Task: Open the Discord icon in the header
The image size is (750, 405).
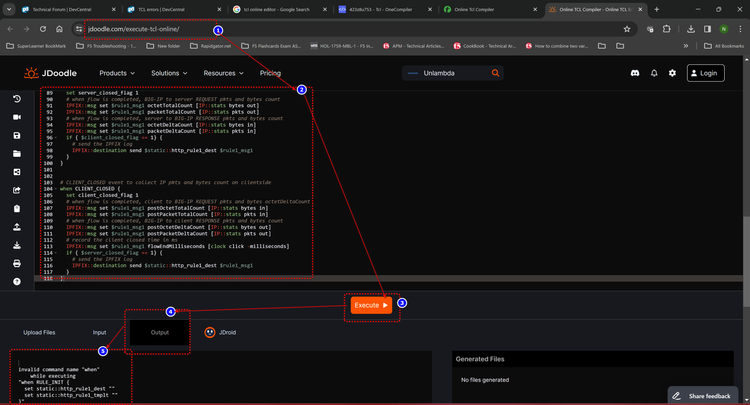Action: tap(634, 73)
